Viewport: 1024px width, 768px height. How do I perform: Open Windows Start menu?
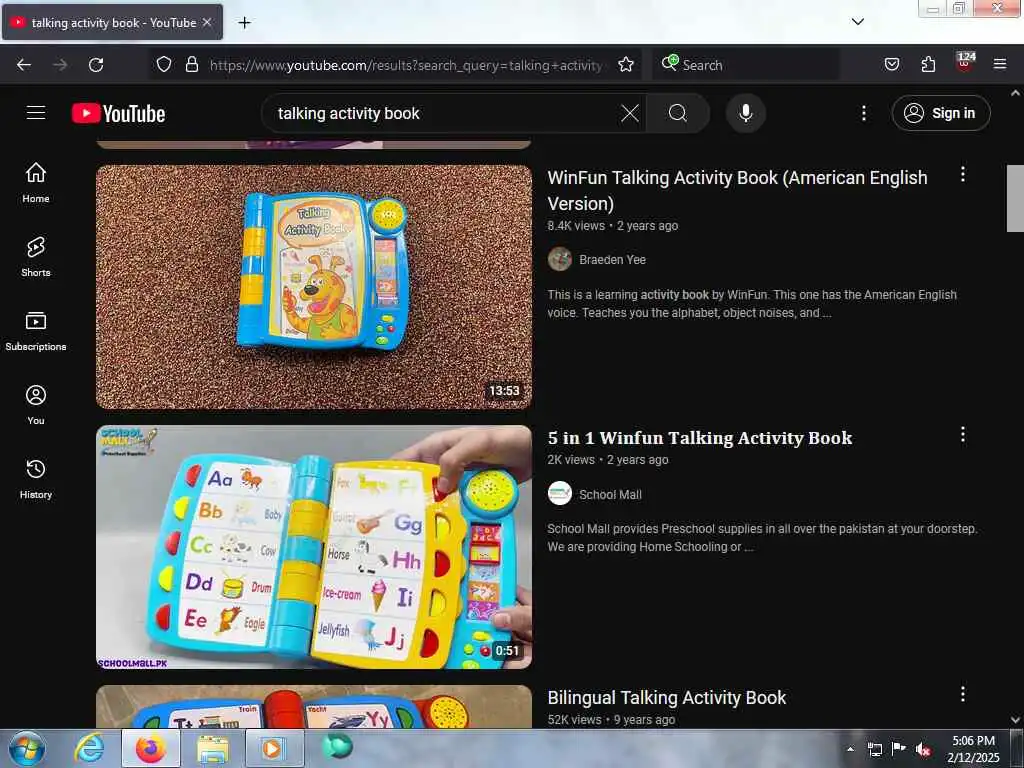26,748
